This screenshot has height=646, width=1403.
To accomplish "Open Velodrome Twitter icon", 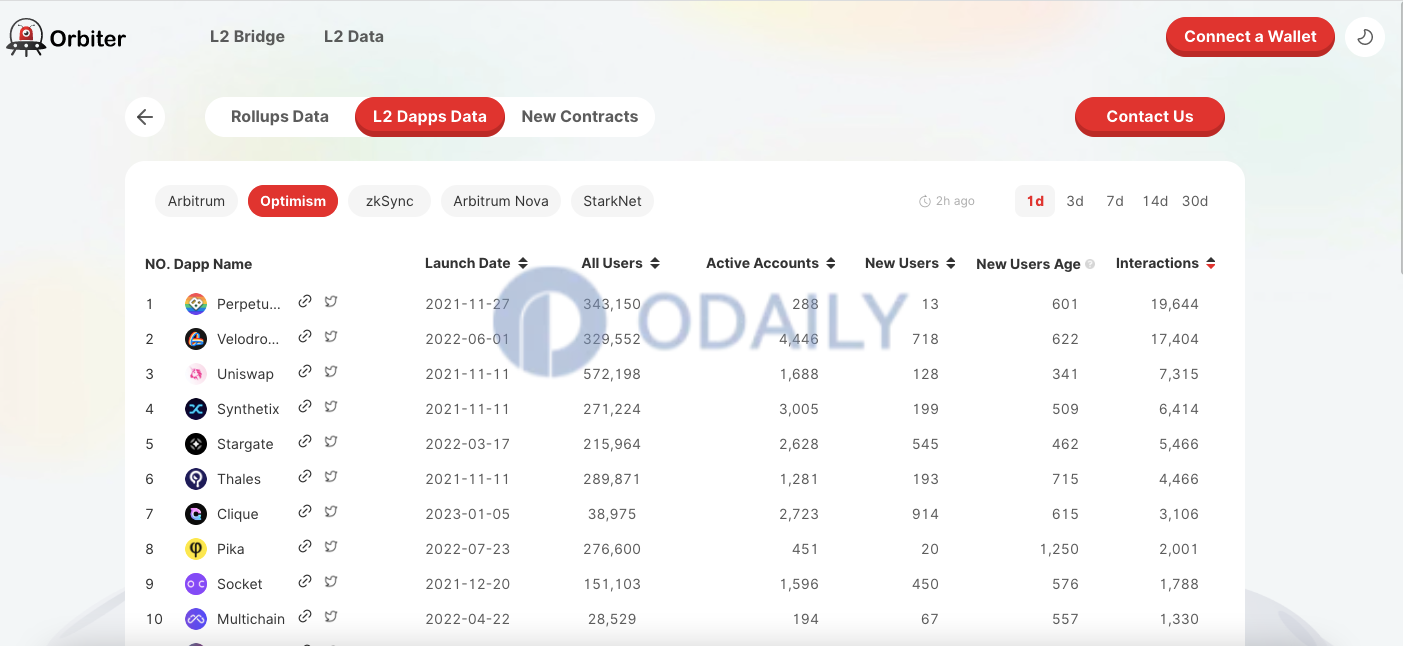I will [x=331, y=336].
